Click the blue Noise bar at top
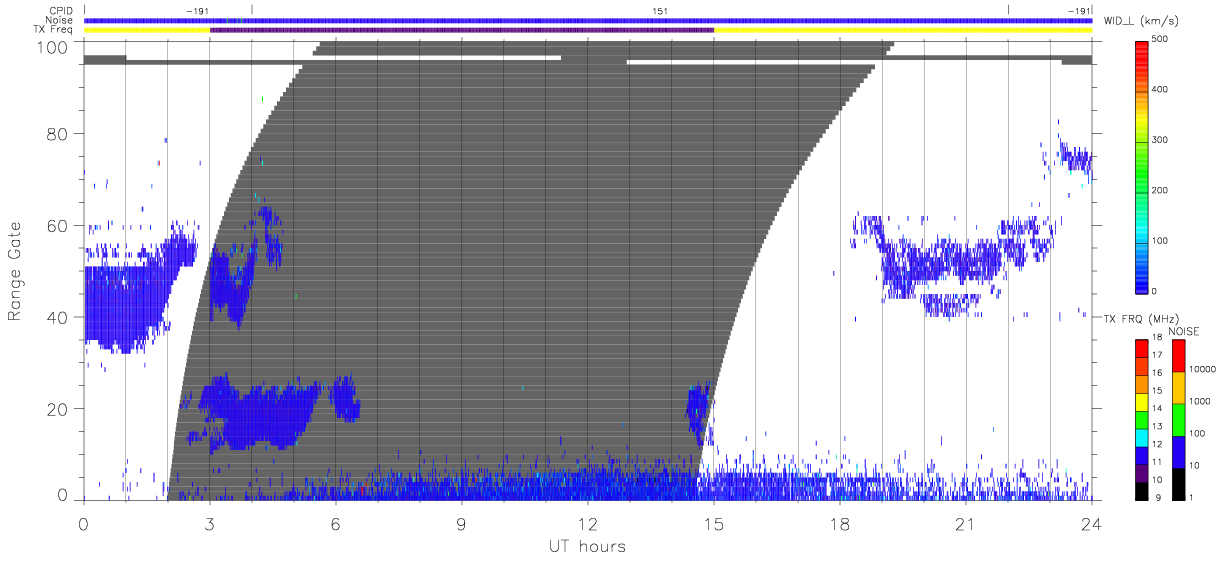The width and height of the screenshot is (1228, 567). (588, 20)
